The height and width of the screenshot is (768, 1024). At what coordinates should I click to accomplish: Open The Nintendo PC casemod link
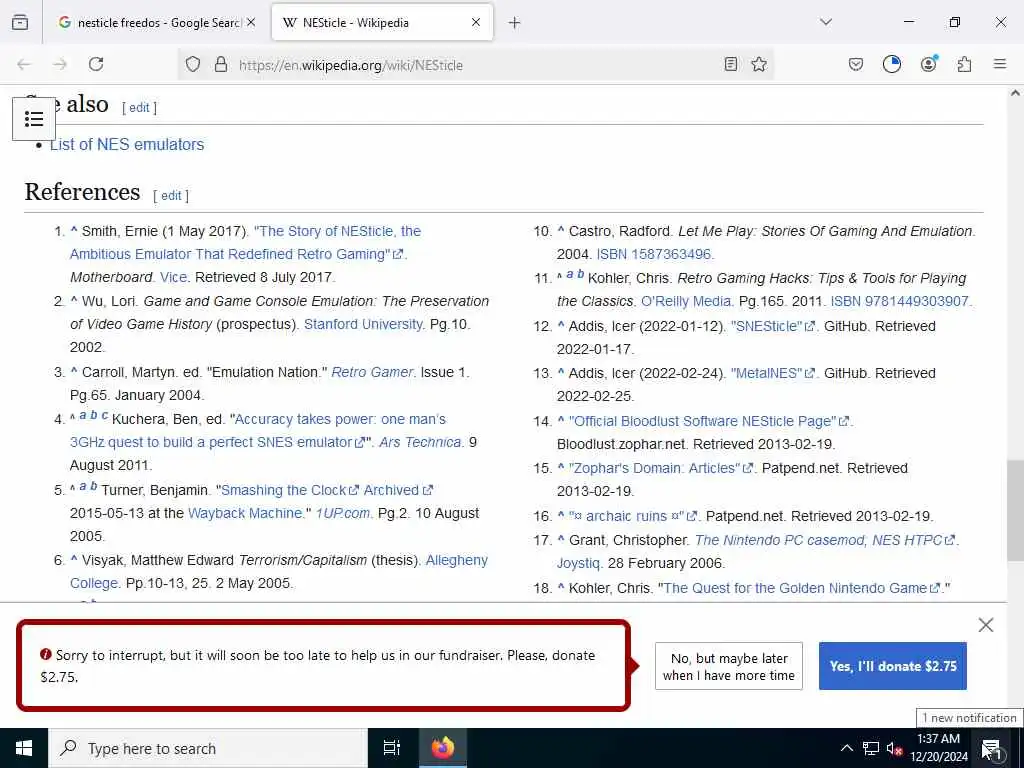(x=825, y=540)
